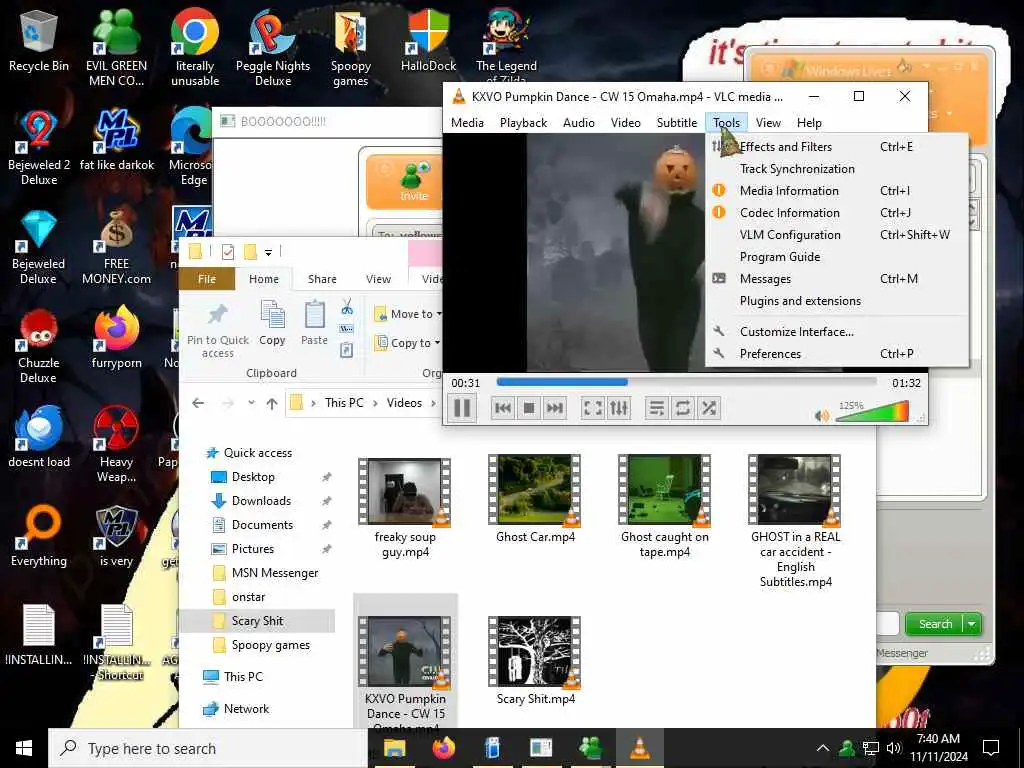Open Plugins and extensions
The image size is (1024, 768).
[837, 301]
